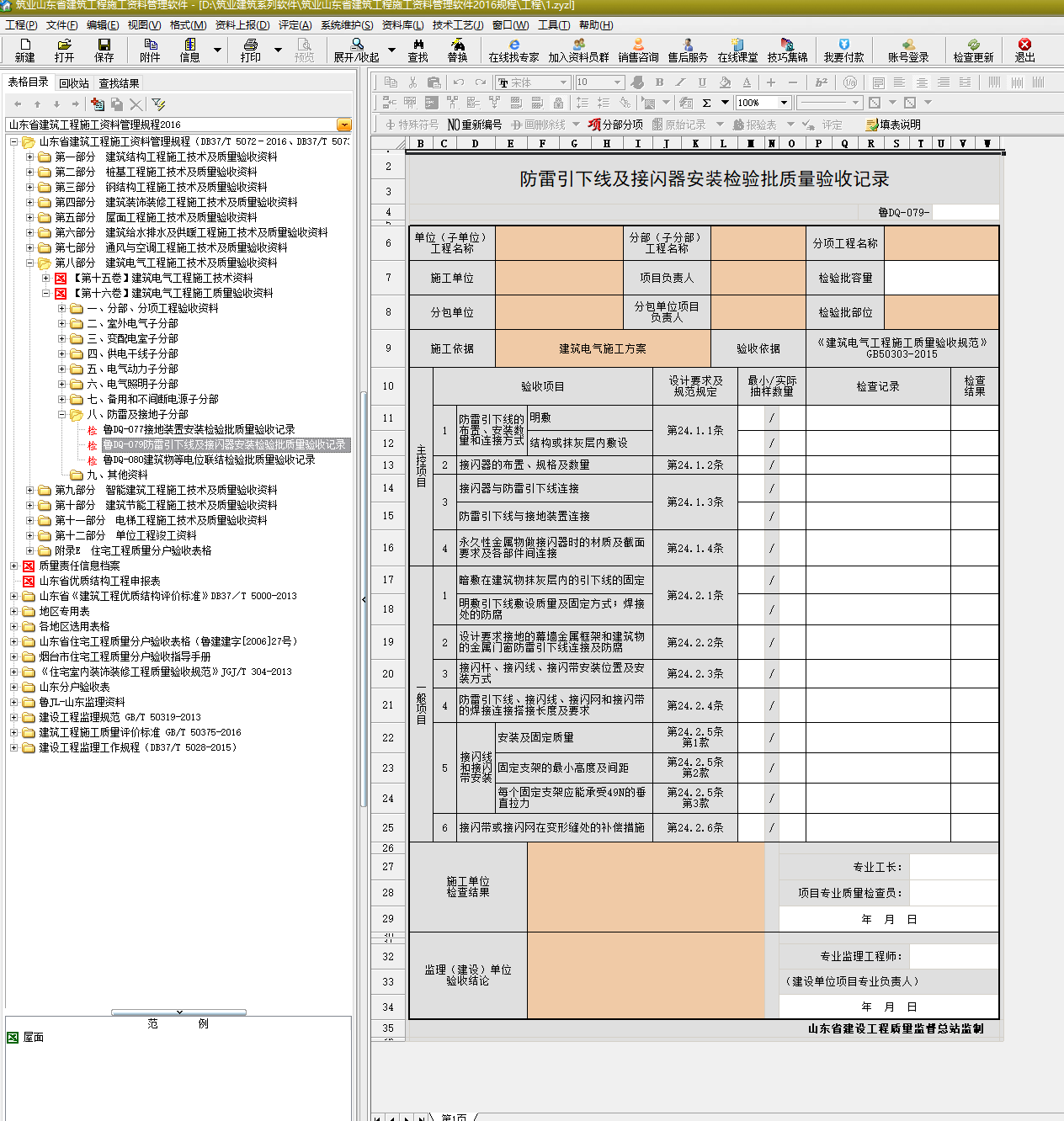
Task: Expand 第九部分 智能建筑工程 tree node
Action: point(30,491)
